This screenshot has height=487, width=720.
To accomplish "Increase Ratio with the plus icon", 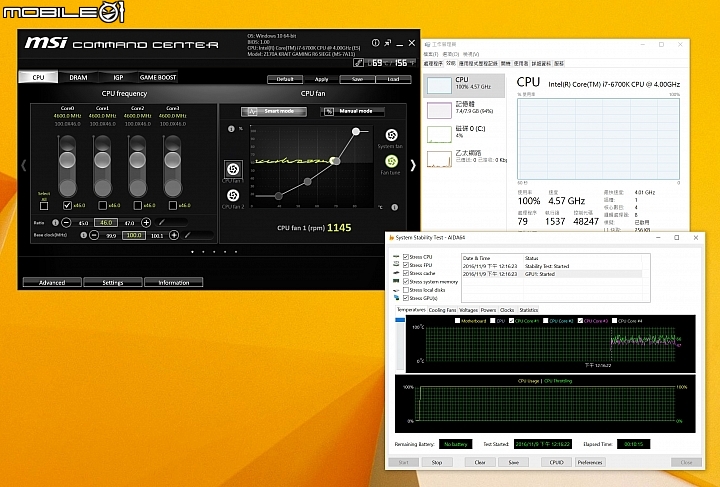I will click(146, 223).
